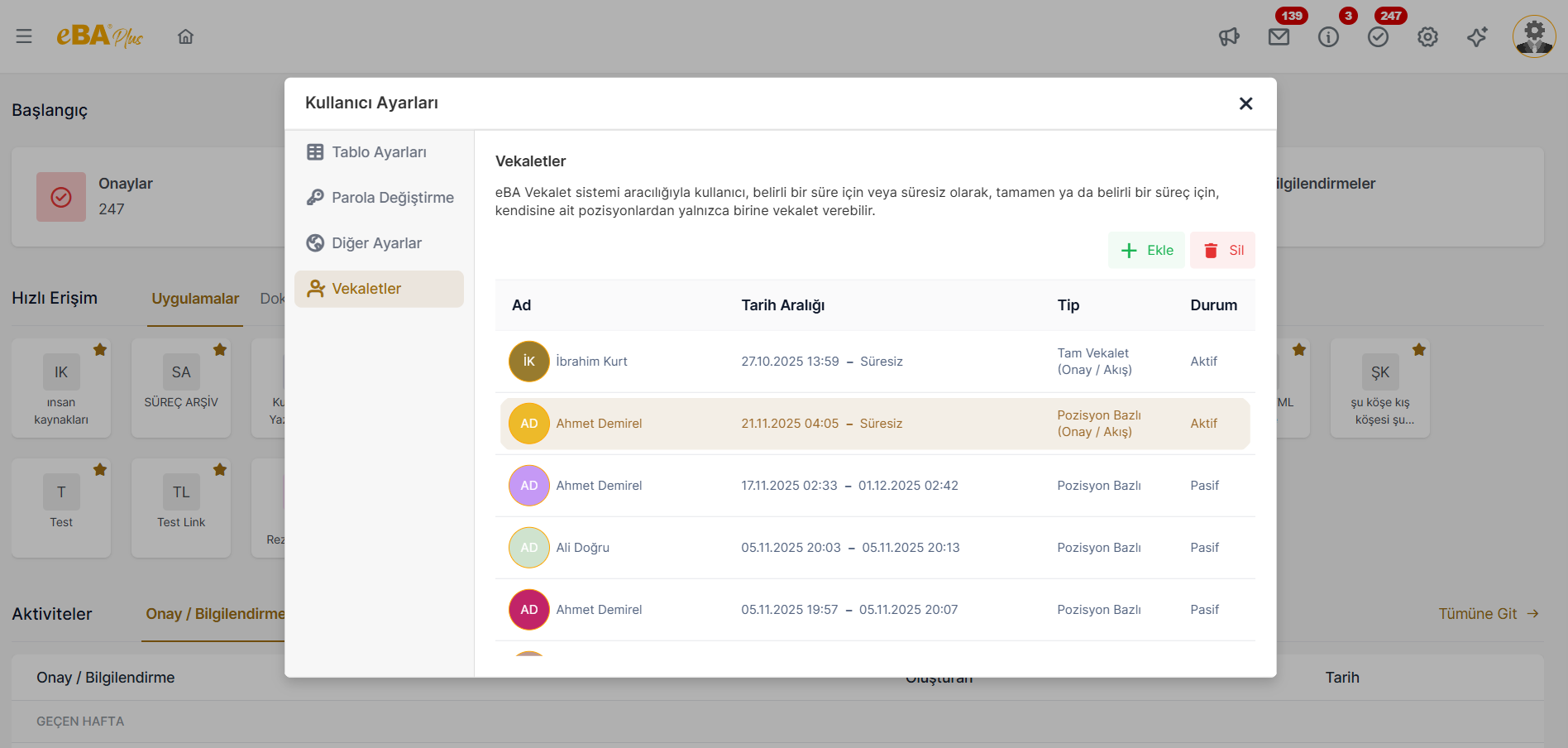1568x748 pixels.
Task: Open the info notifications icon with 3 badge
Action: pos(1328,36)
